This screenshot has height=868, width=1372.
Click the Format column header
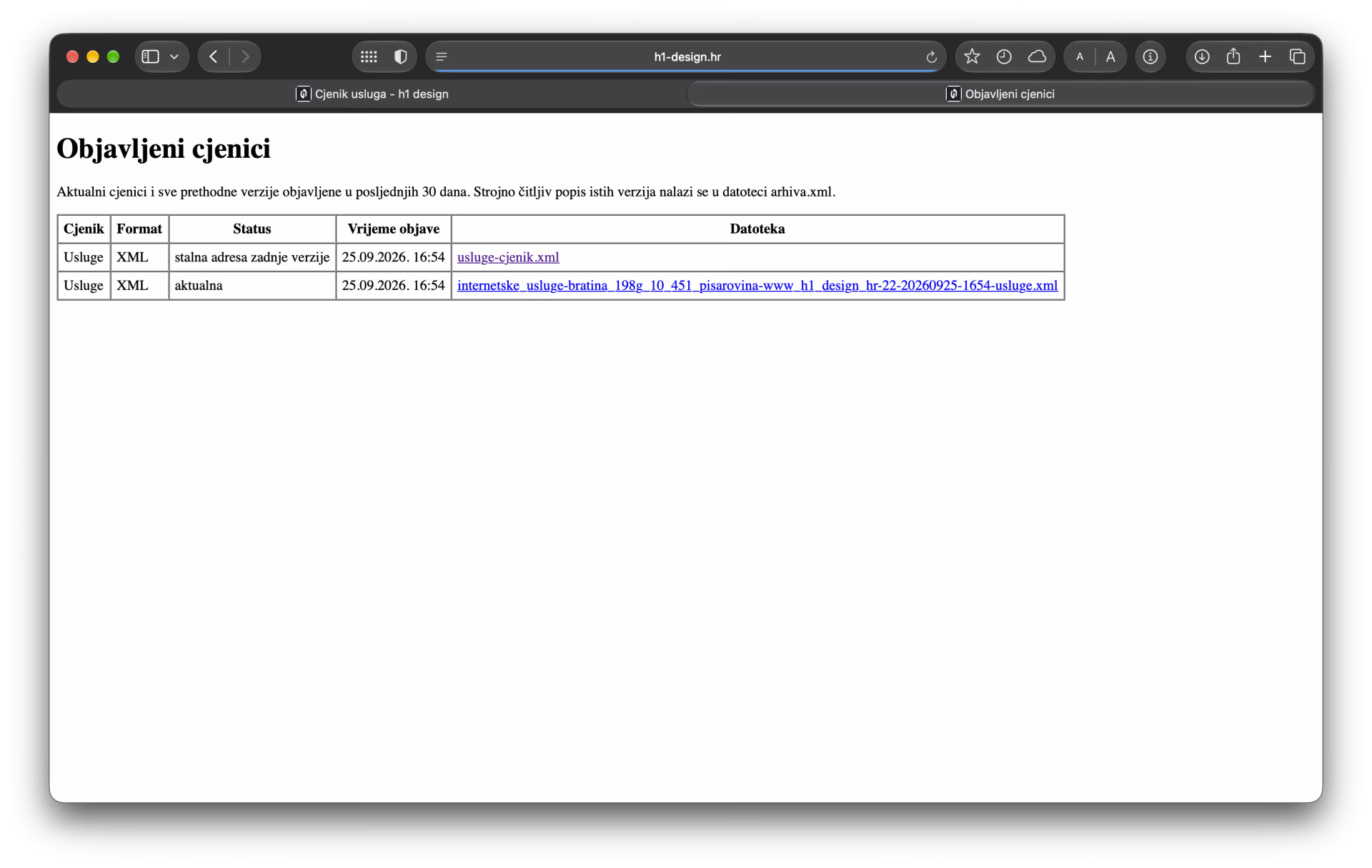pyautogui.click(x=139, y=229)
